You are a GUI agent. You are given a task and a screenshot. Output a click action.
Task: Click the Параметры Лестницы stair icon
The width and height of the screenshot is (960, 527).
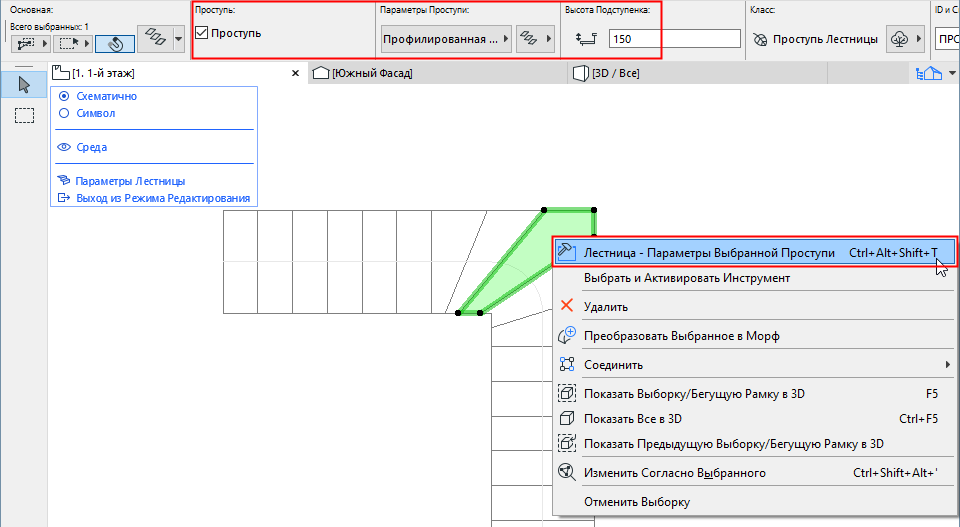[x=64, y=181]
